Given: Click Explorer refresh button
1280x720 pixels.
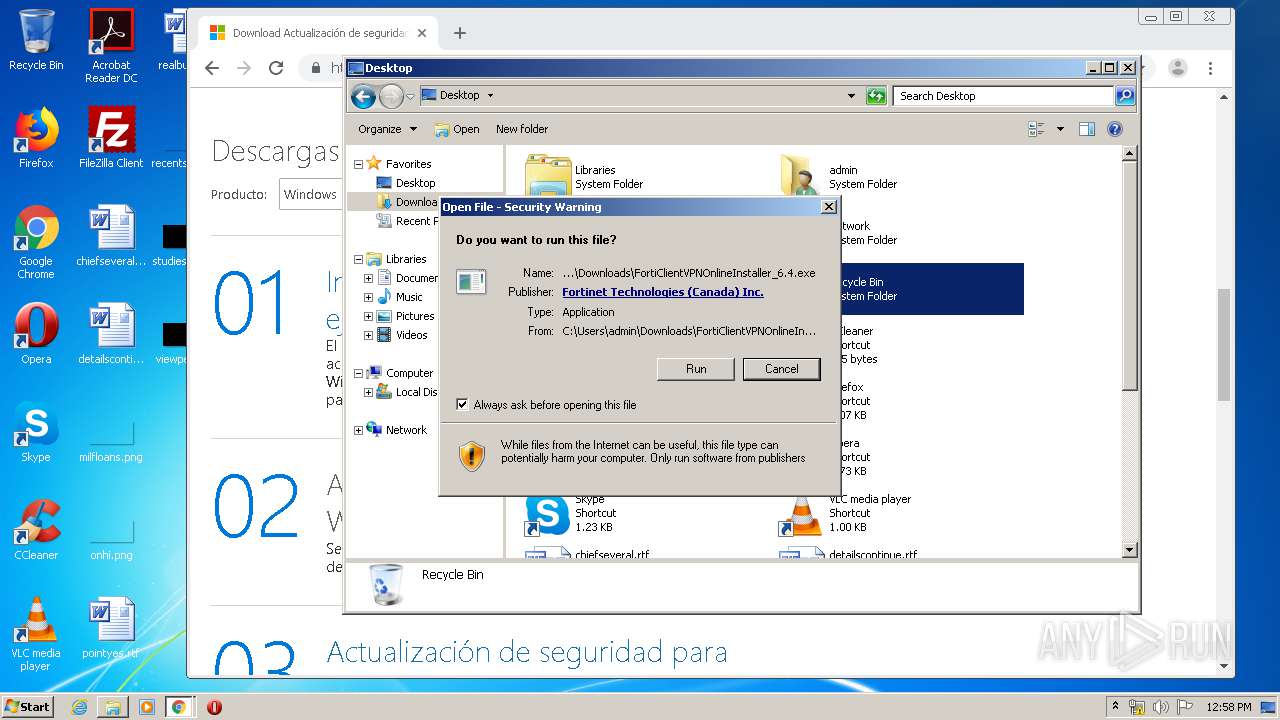Looking at the screenshot, I should point(876,96).
